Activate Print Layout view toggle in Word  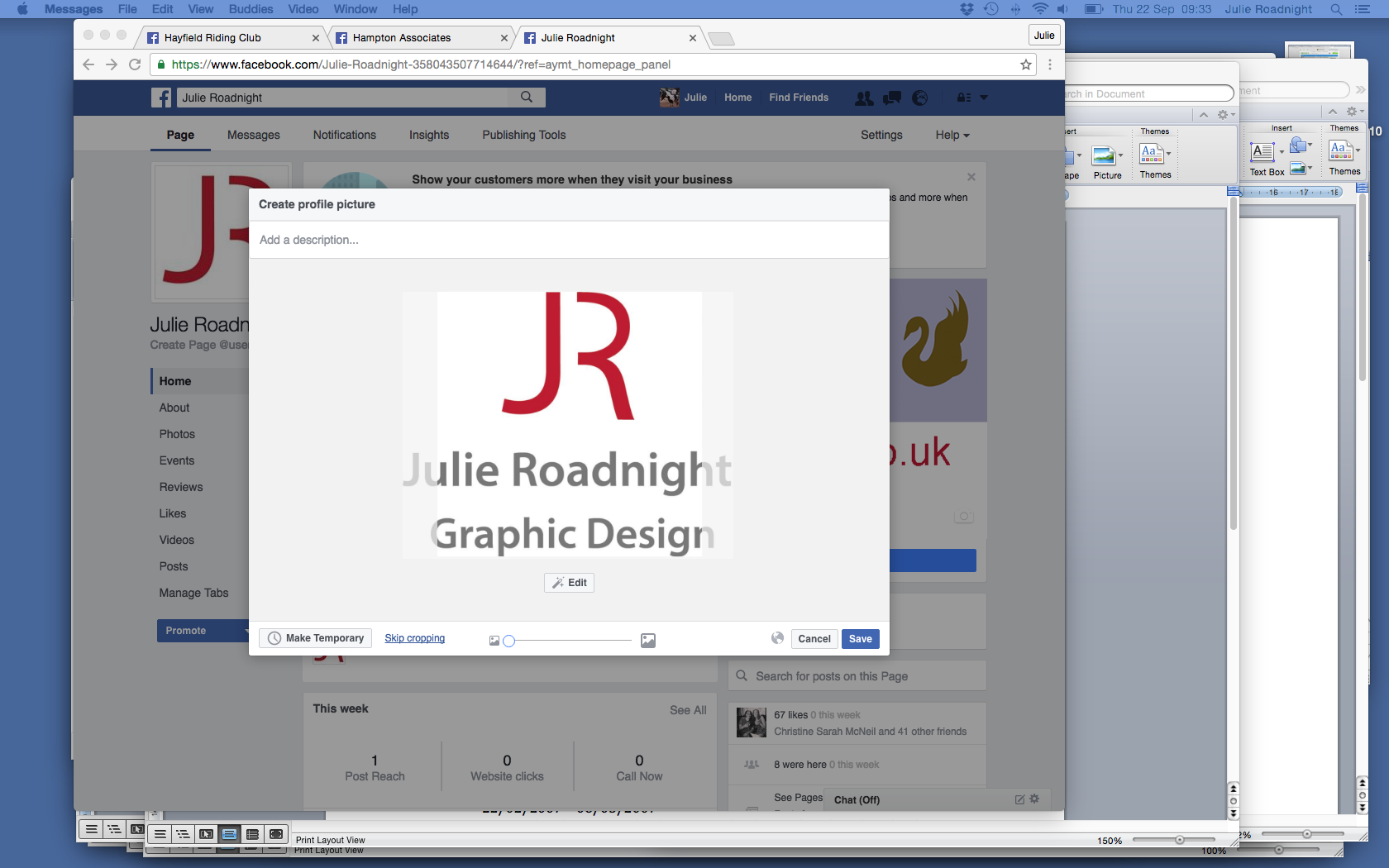(x=230, y=834)
